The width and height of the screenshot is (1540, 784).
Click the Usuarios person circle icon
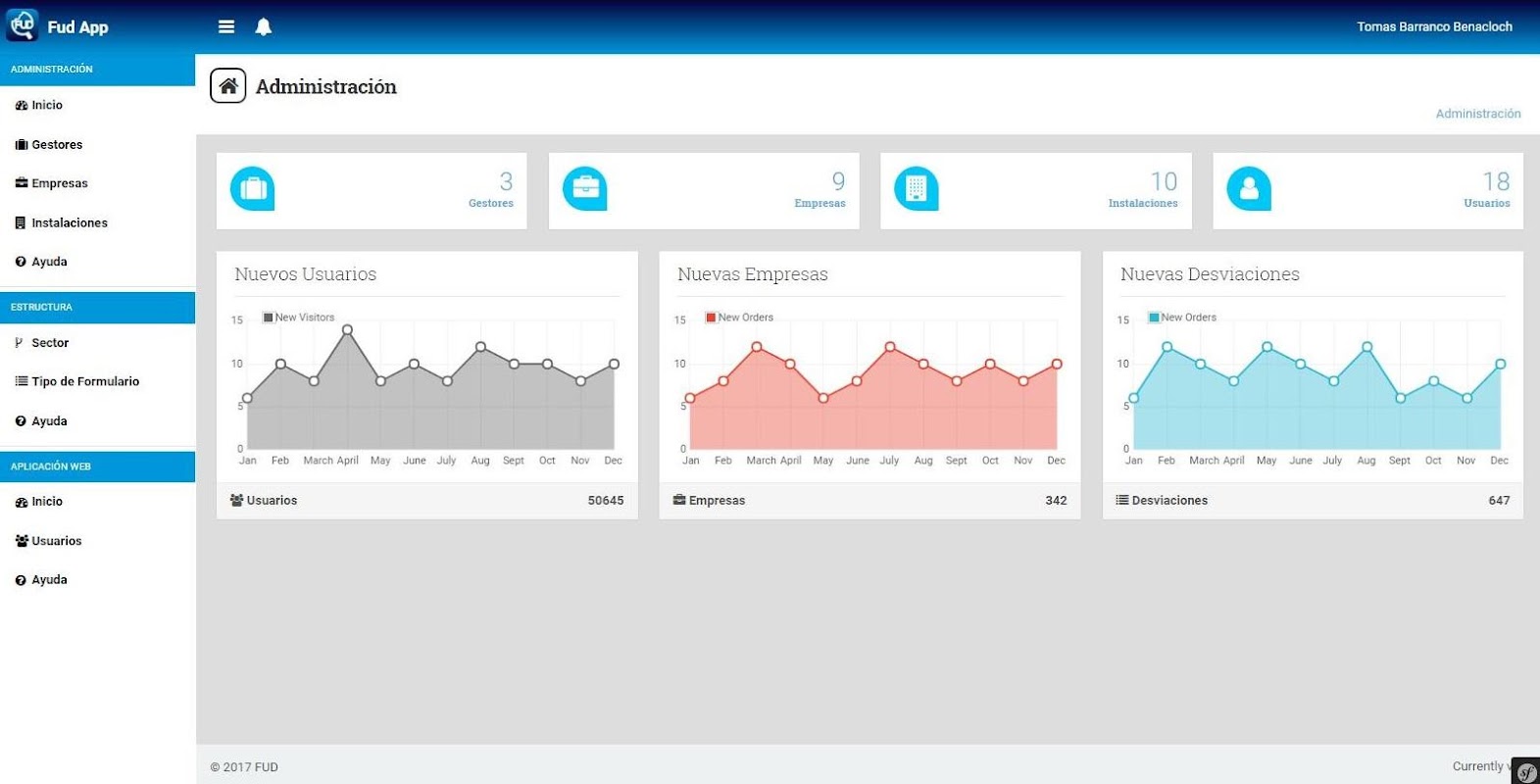tap(1249, 188)
